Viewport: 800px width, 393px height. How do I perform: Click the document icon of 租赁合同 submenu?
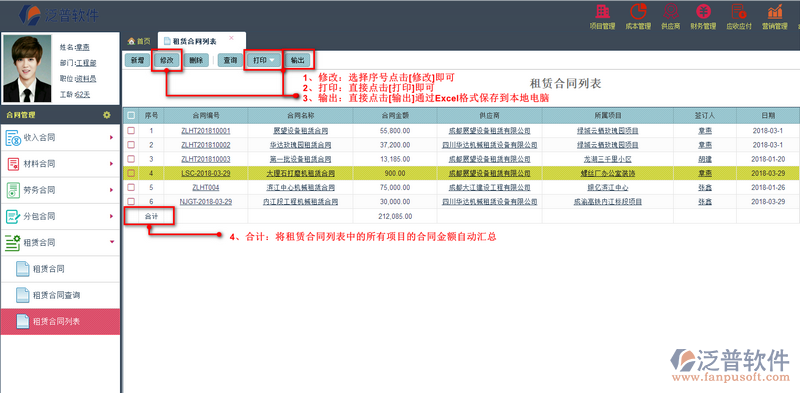pos(22,268)
